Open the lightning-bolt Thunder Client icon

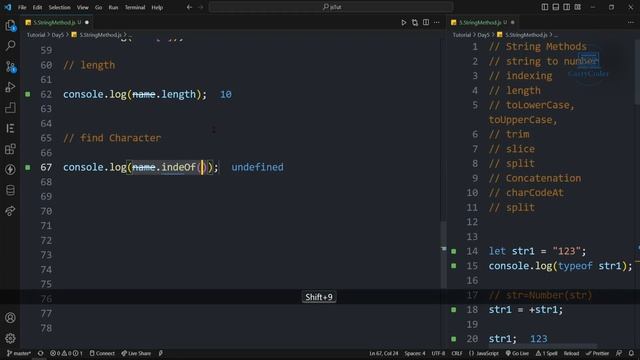pos(10,169)
